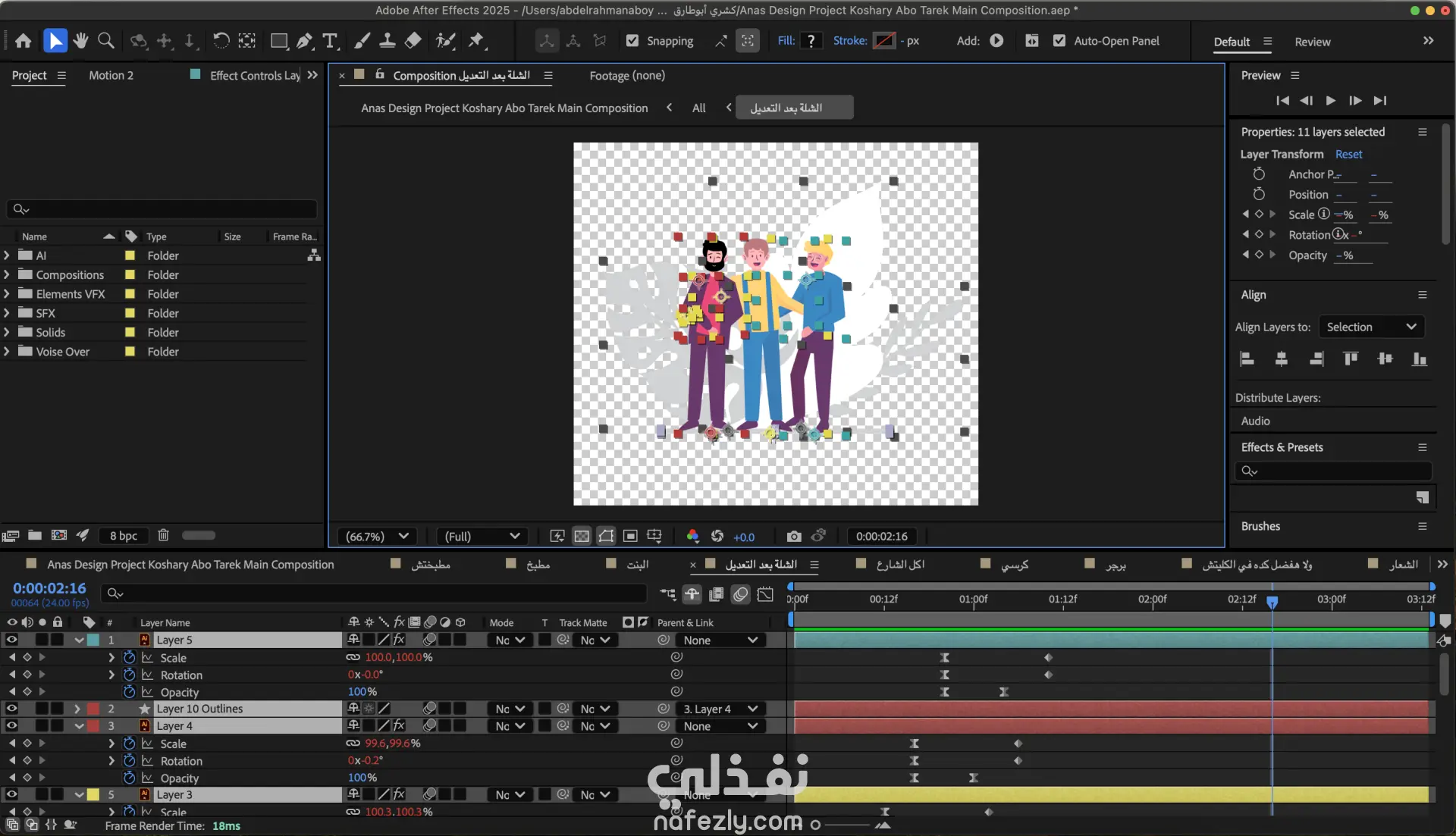Select the Hand tool
The height and width of the screenshot is (836, 1456).
coord(80,41)
